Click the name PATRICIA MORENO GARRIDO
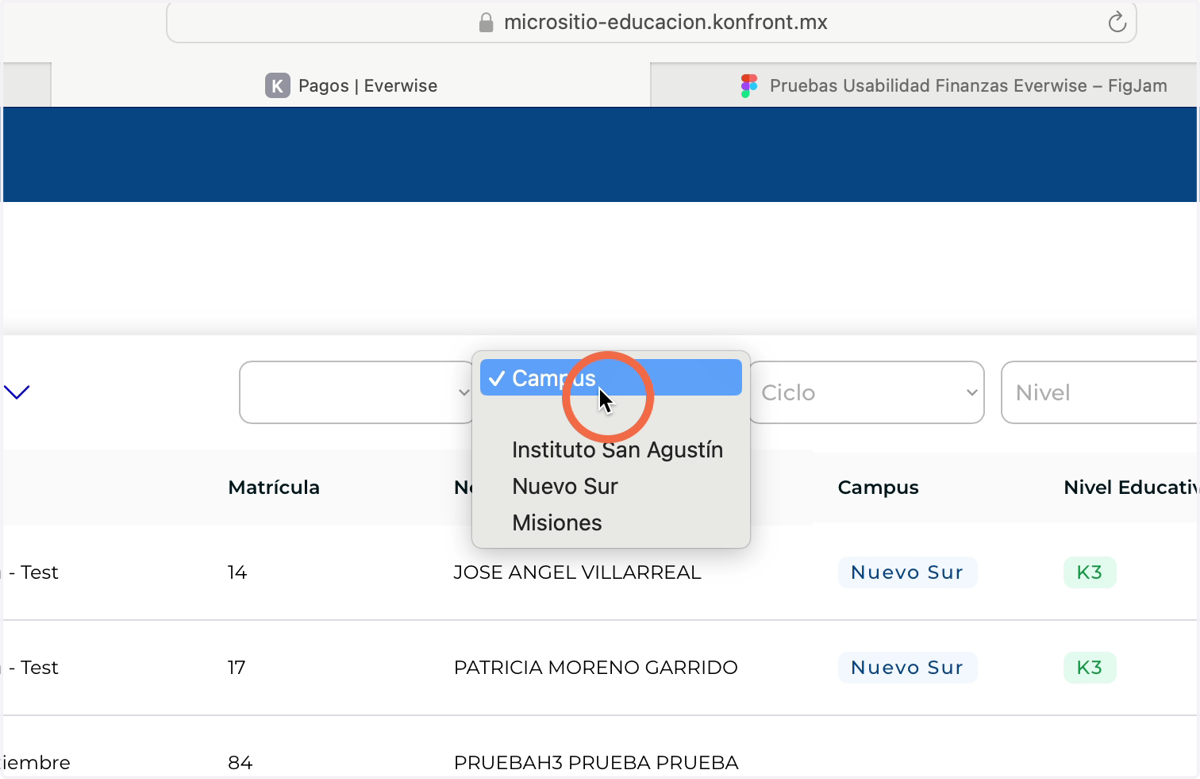Viewport: 1200px width, 779px height. (x=596, y=668)
